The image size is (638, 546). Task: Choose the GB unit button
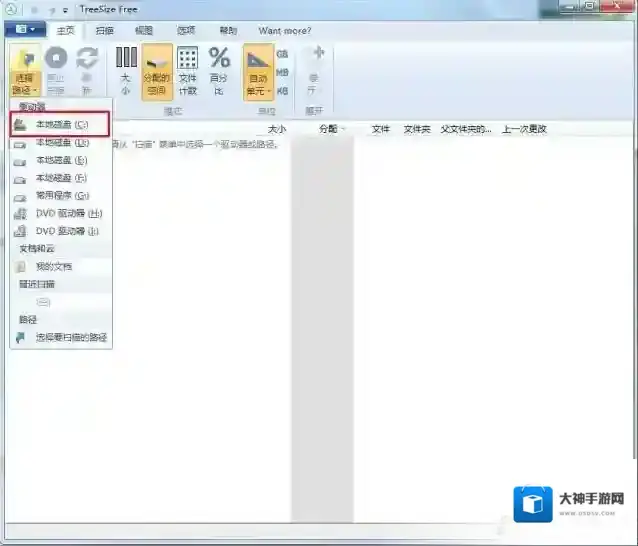(282, 54)
